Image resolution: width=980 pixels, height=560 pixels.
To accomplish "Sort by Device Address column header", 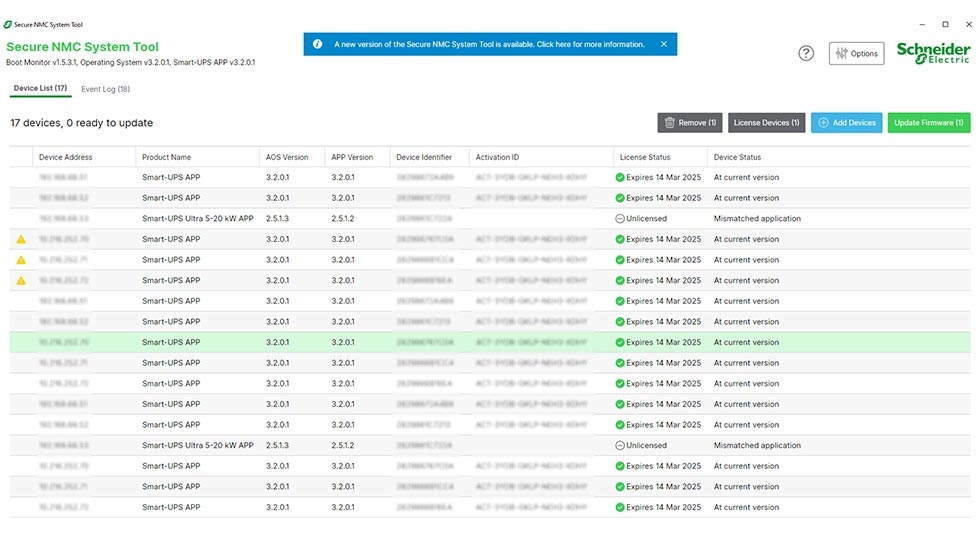I will 66,157.
